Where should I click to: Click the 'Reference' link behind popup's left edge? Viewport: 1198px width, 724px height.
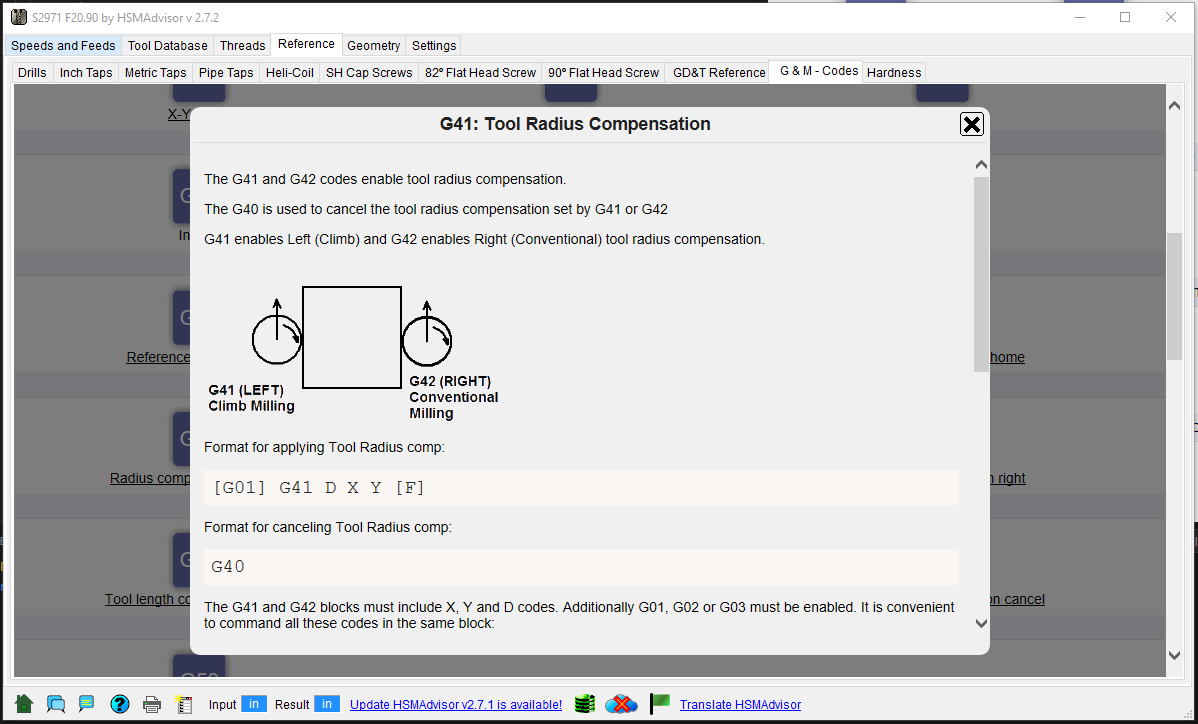(x=158, y=357)
